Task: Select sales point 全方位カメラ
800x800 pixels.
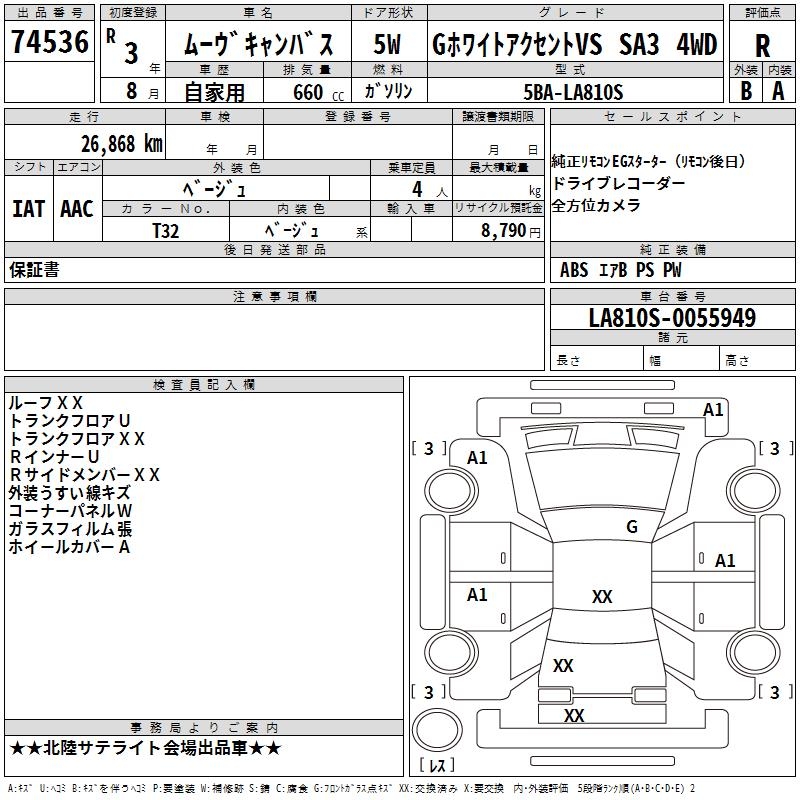Action: pyautogui.click(x=596, y=205)
